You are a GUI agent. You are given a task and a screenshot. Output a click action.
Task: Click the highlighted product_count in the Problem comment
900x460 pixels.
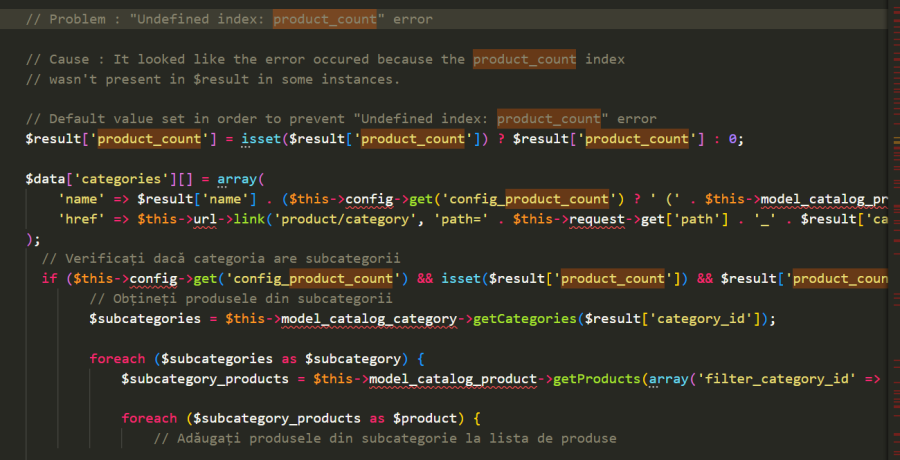coord(325,20)
